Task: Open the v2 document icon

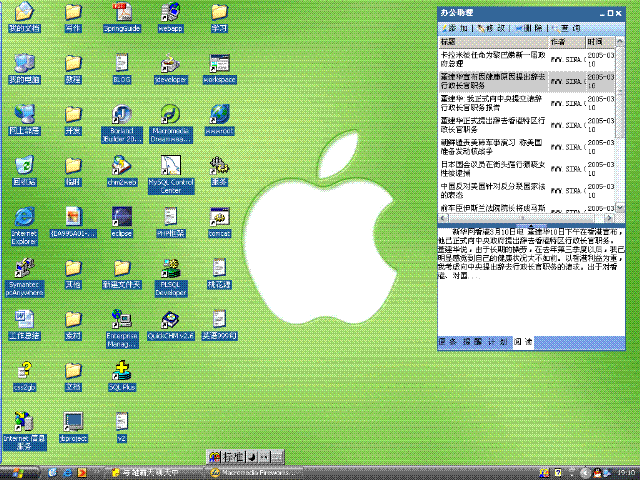Action: pos(122,427)
